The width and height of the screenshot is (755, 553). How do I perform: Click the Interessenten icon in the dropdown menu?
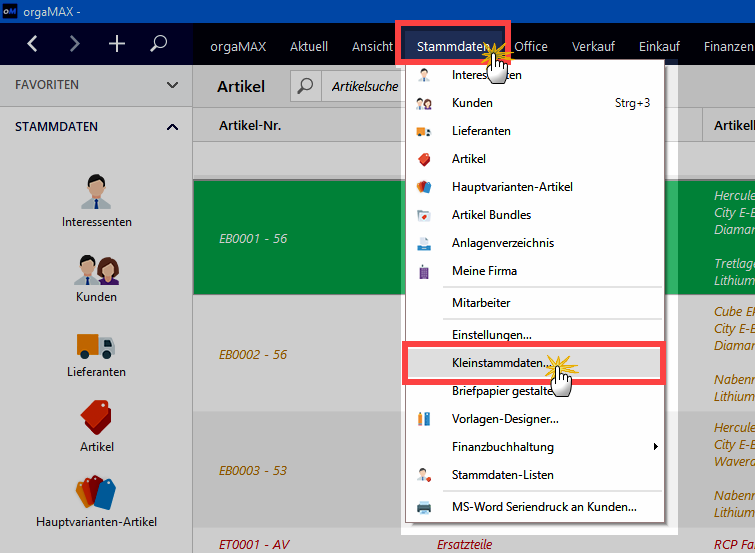point(424,75)
